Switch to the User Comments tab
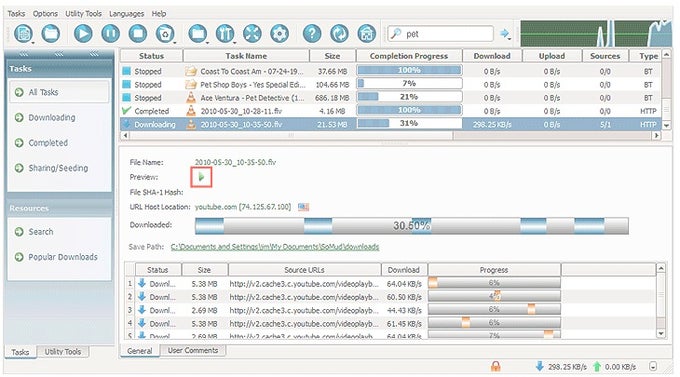This screenshot has width=680, height=377. pyautogui.click(x=193, y=350)
